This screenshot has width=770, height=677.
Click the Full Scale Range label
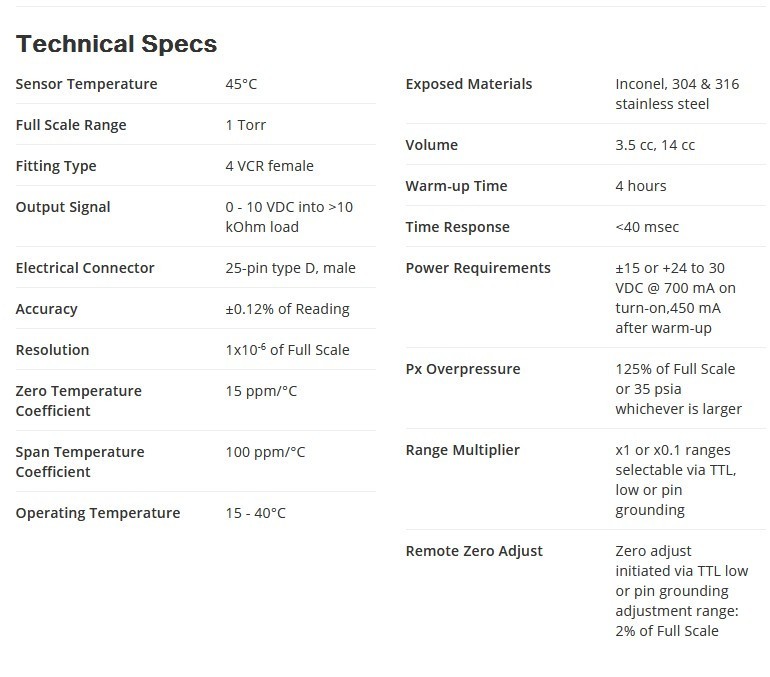(71, 125)
